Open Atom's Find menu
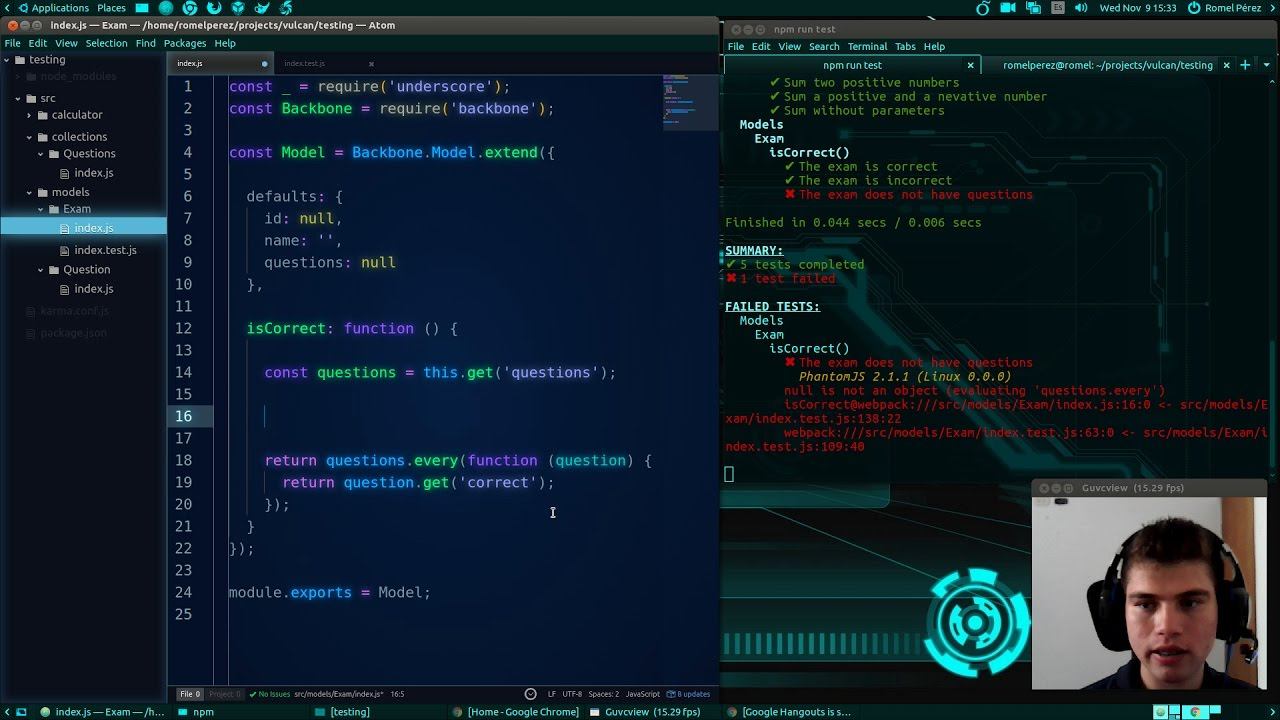Image resolution: width=1280 pixels, height=720 pixels. (x=146, y=43)
